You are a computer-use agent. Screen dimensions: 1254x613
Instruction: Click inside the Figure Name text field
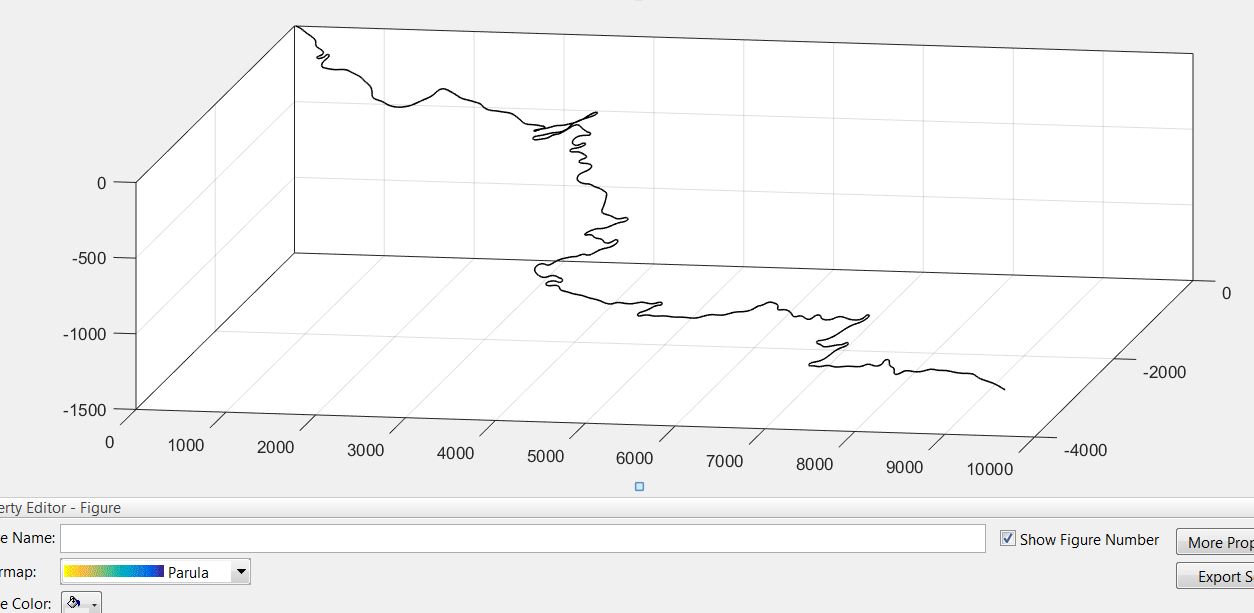pos(522,539)
